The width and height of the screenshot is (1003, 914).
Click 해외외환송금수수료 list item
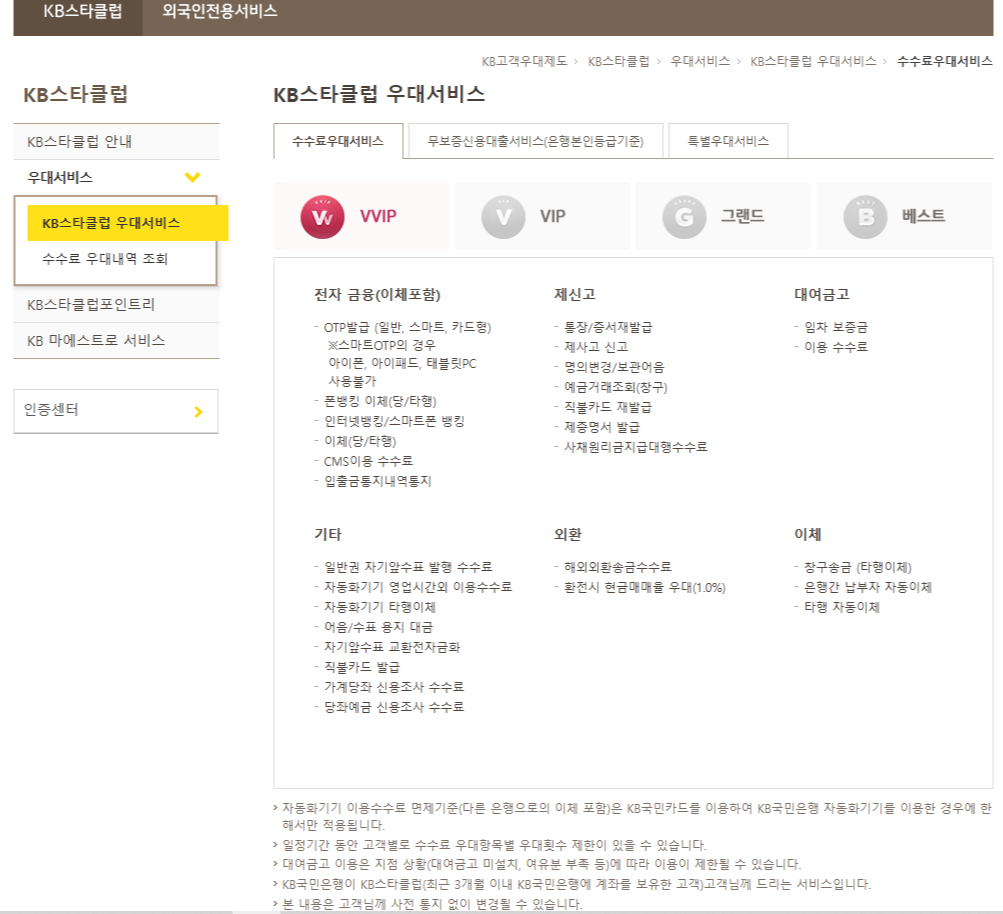[617, 567]
